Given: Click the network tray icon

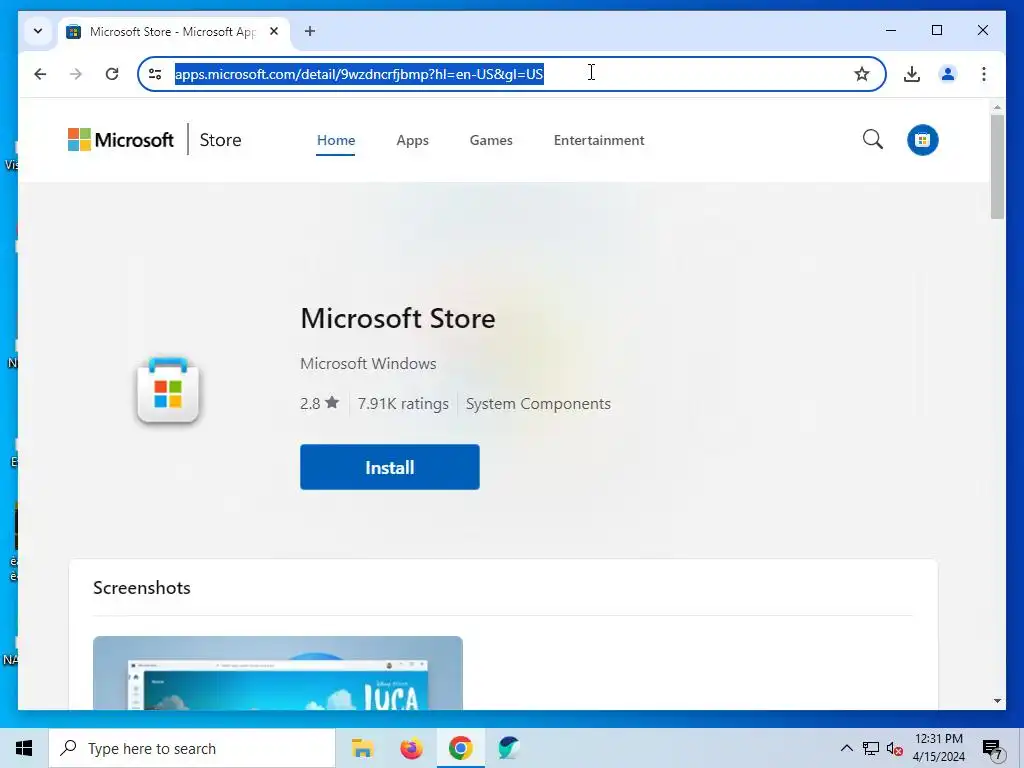Looking at the screenshot, I should coord(871,748).
